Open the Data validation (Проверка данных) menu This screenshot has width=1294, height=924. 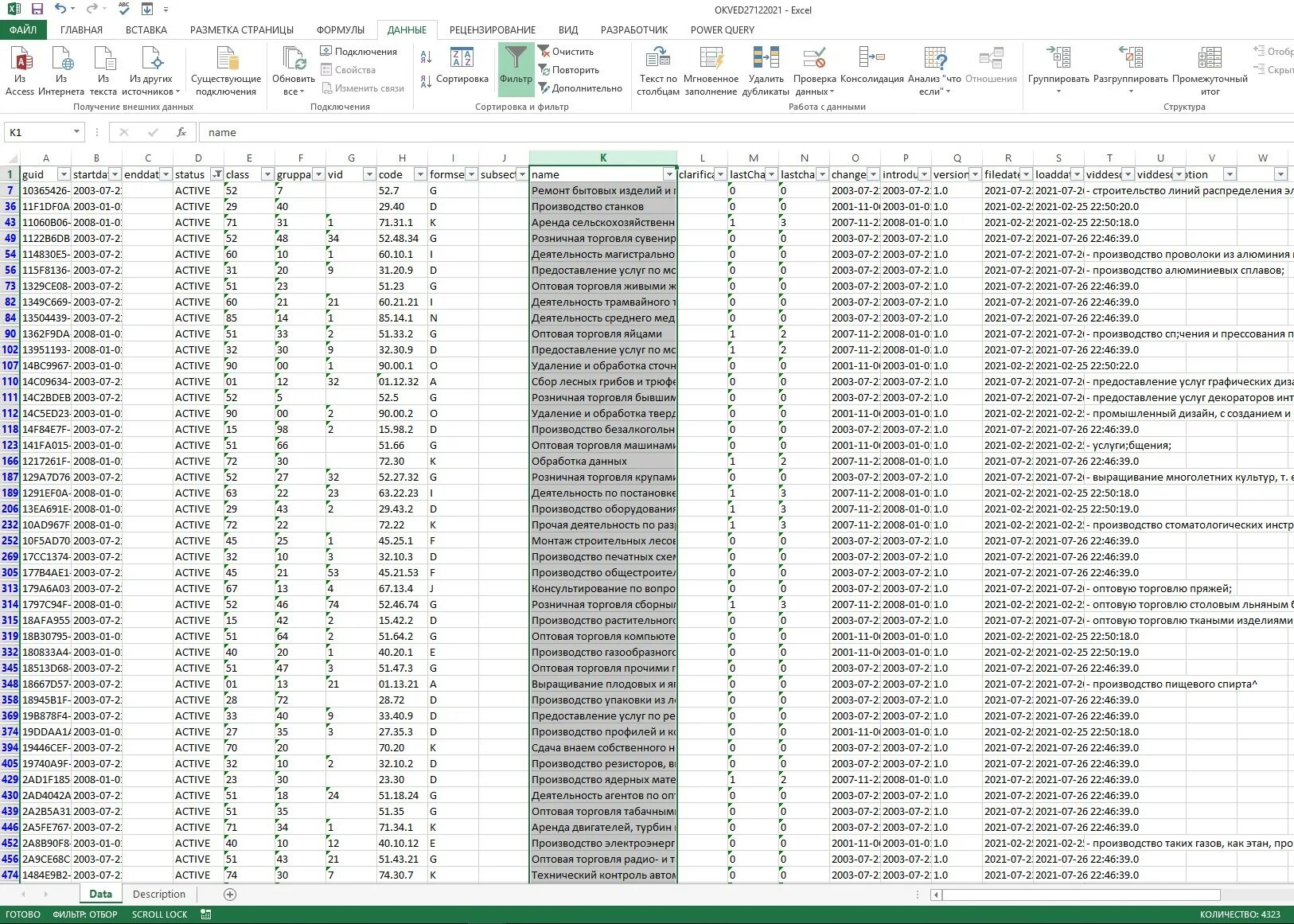(814, 70)
